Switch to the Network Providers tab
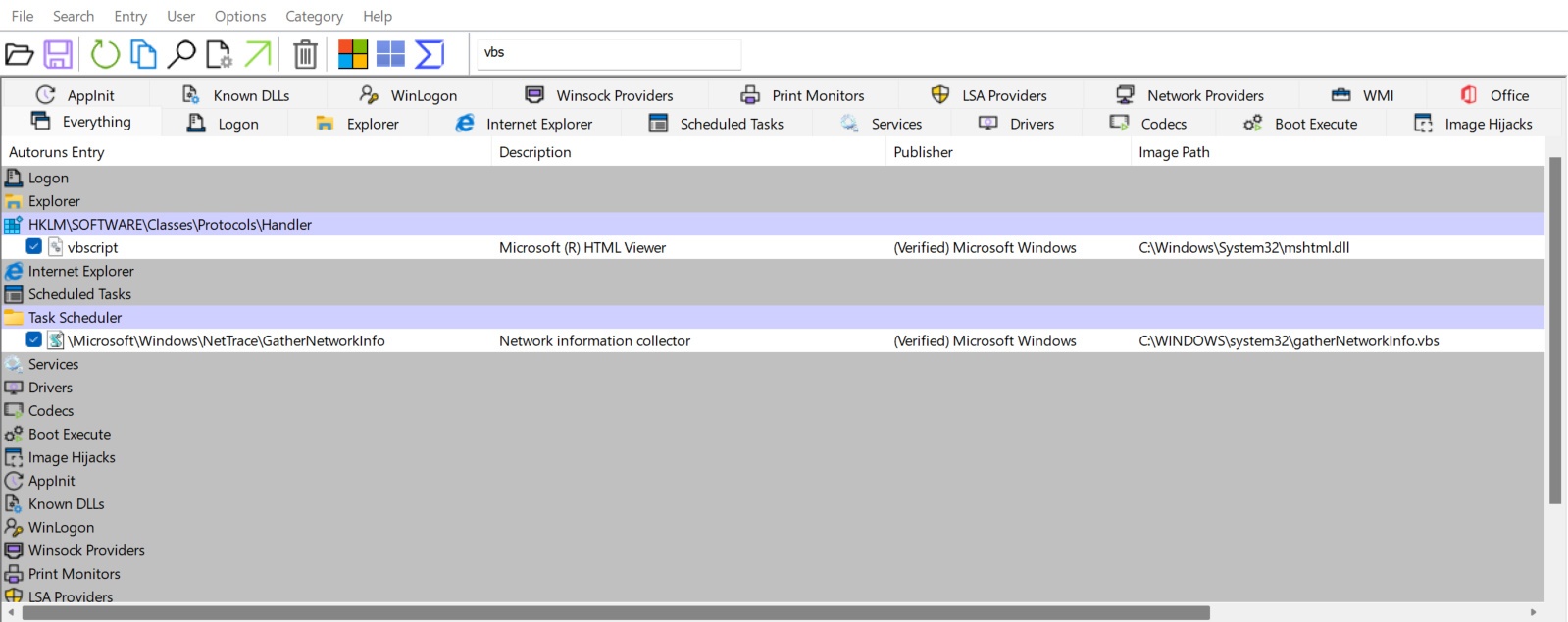 point(1190,95)
